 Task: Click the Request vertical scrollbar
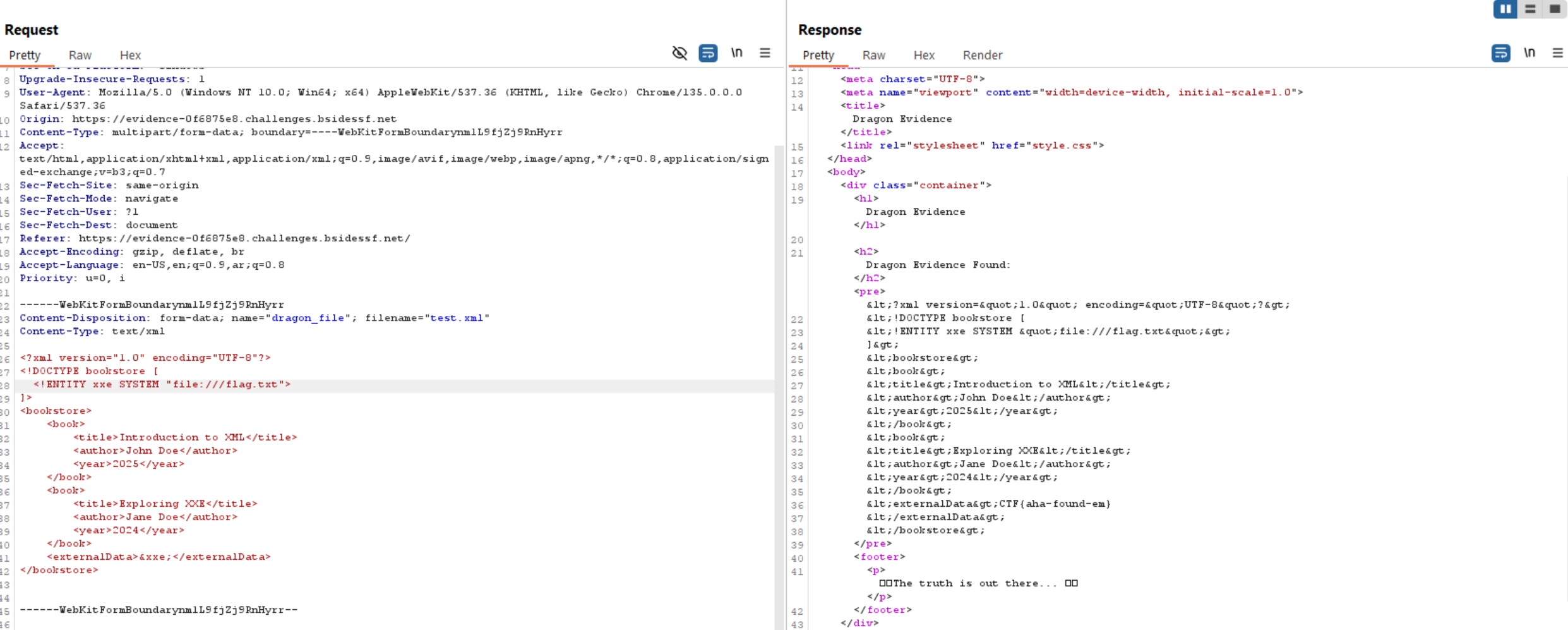[780, 387]
